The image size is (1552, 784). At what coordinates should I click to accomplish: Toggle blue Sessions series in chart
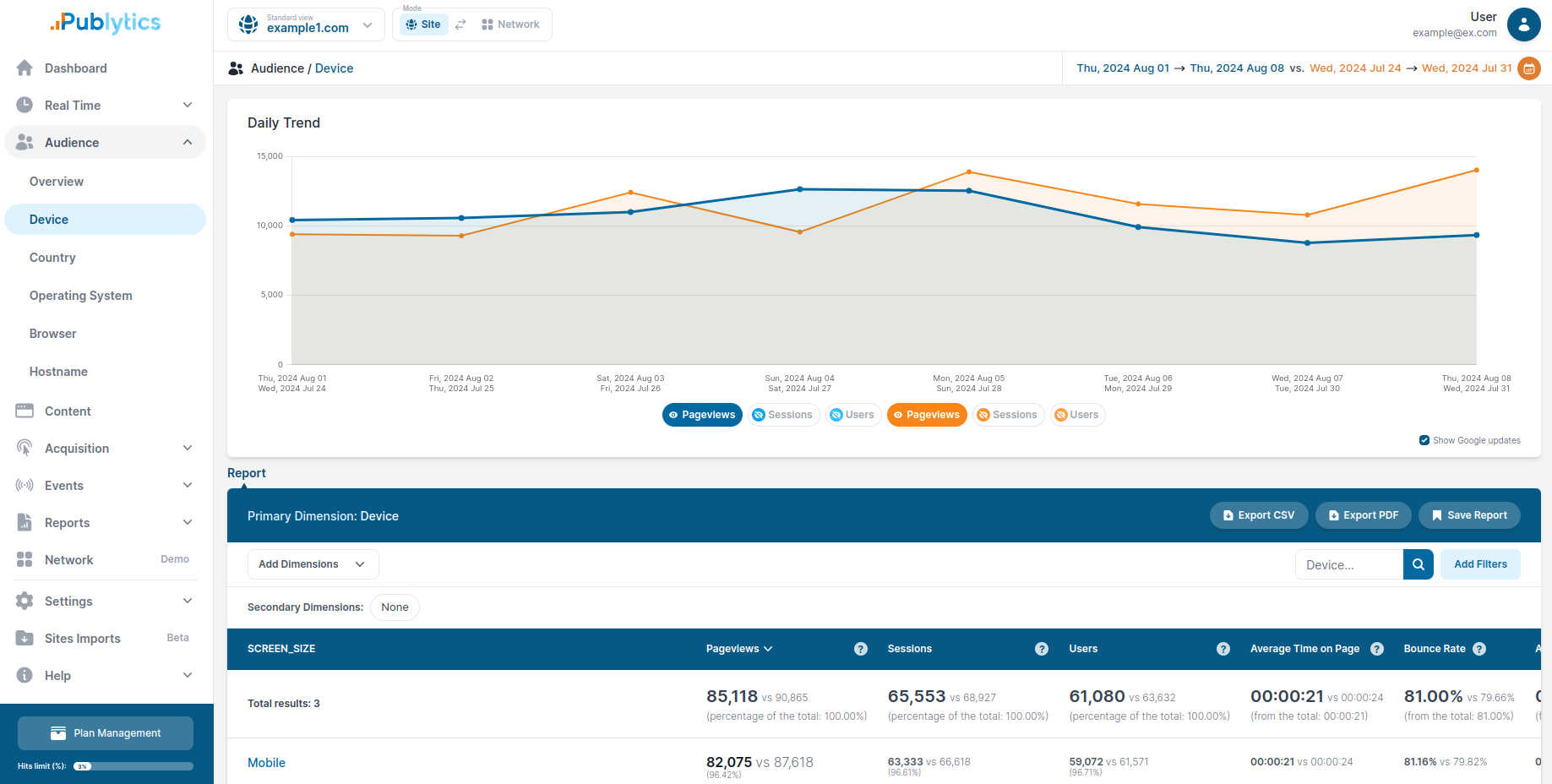783,415
